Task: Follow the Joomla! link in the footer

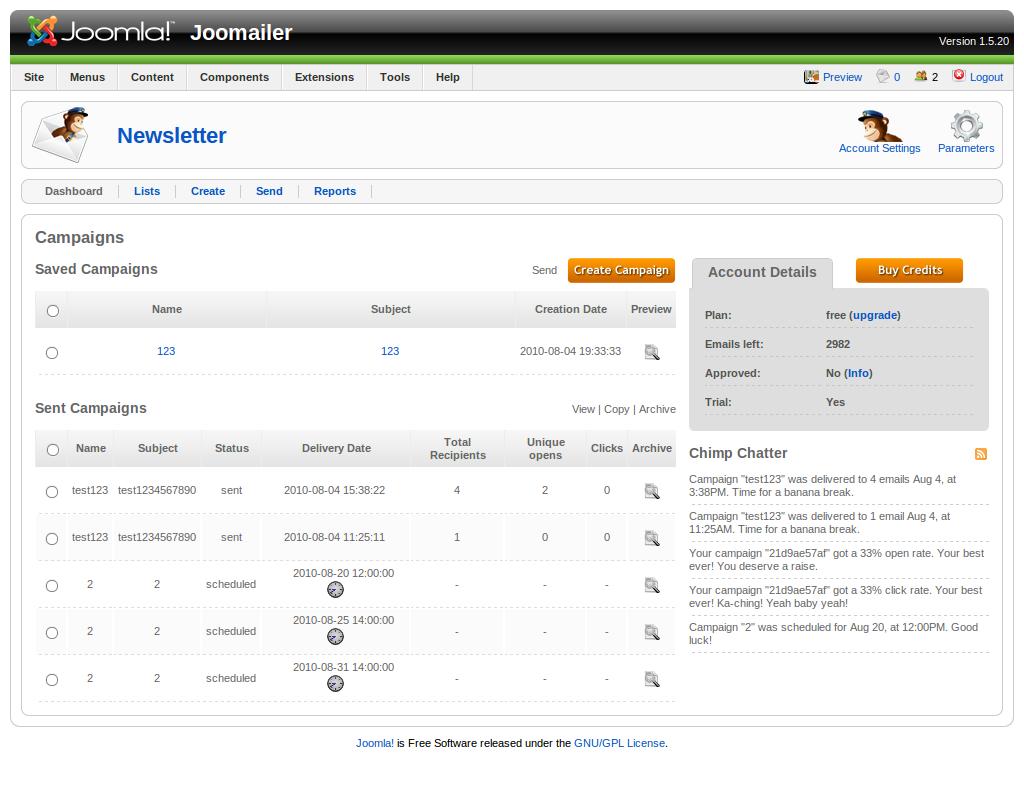Action: pyautogui.click(x=375, y=743)
